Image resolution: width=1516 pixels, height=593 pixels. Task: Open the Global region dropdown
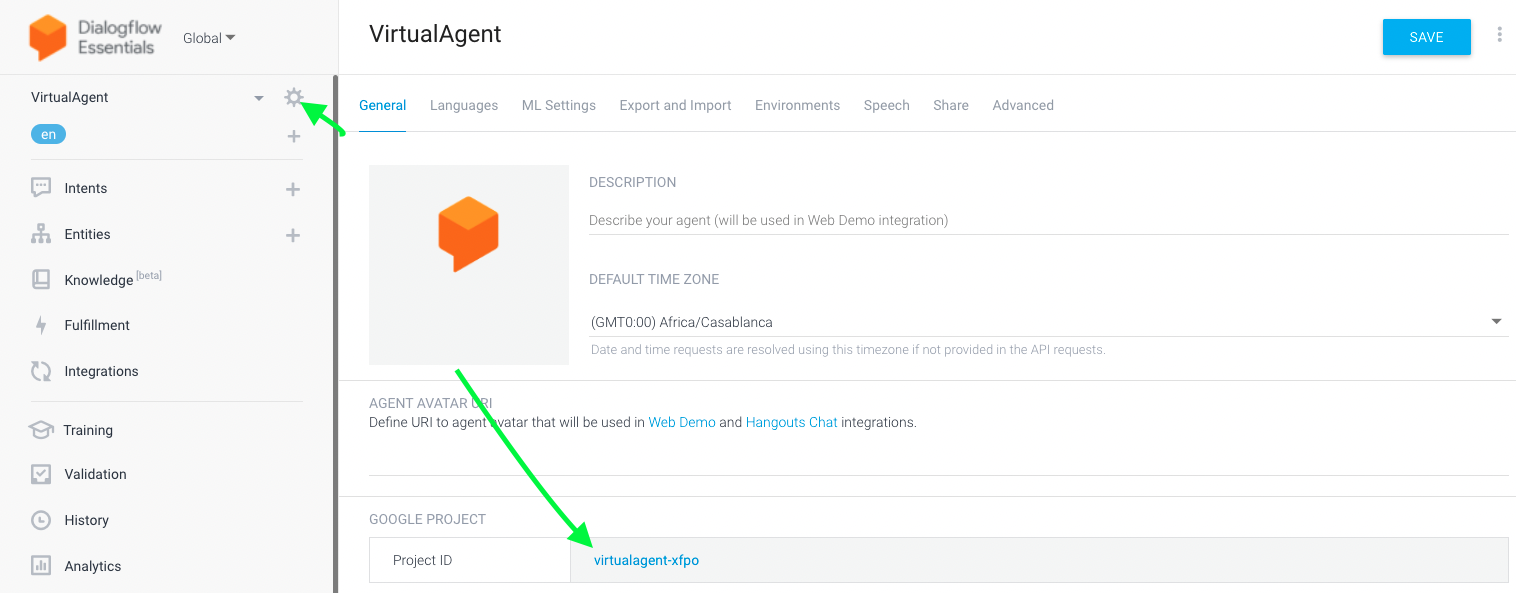(209, 38)
